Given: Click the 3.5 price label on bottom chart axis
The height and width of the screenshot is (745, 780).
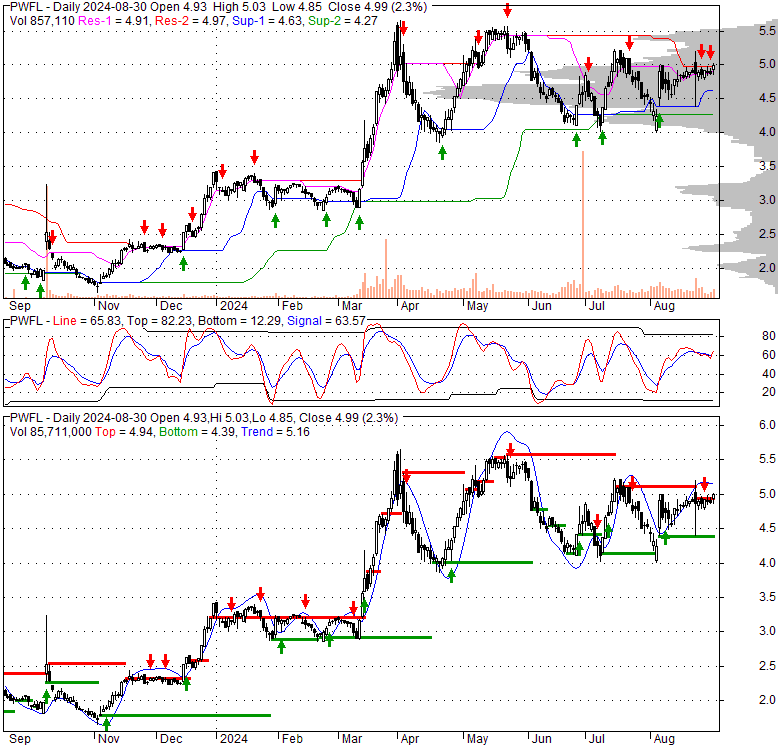Looking at the screenshot, I should (x=767, y=597).
